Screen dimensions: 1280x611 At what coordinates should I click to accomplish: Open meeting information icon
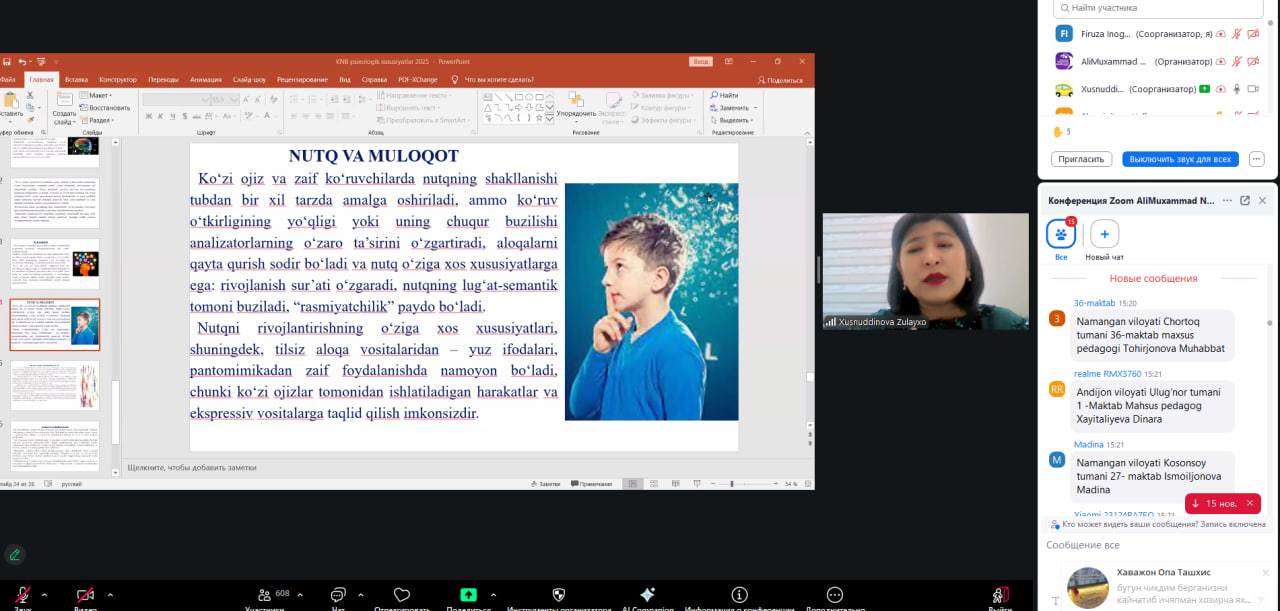point(739,594)
